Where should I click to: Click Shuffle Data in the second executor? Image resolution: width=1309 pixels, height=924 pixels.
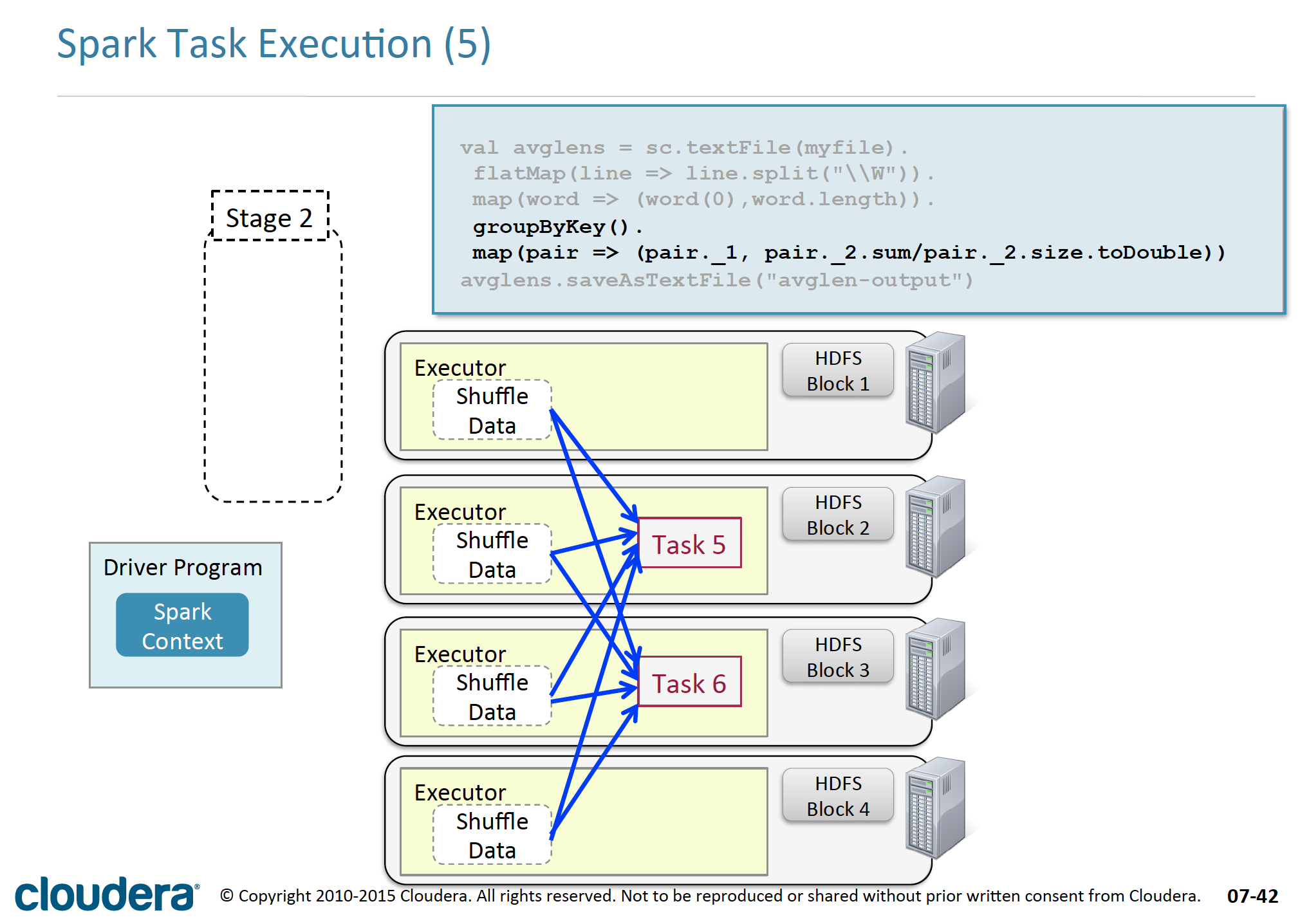click(x=492, y=555)
